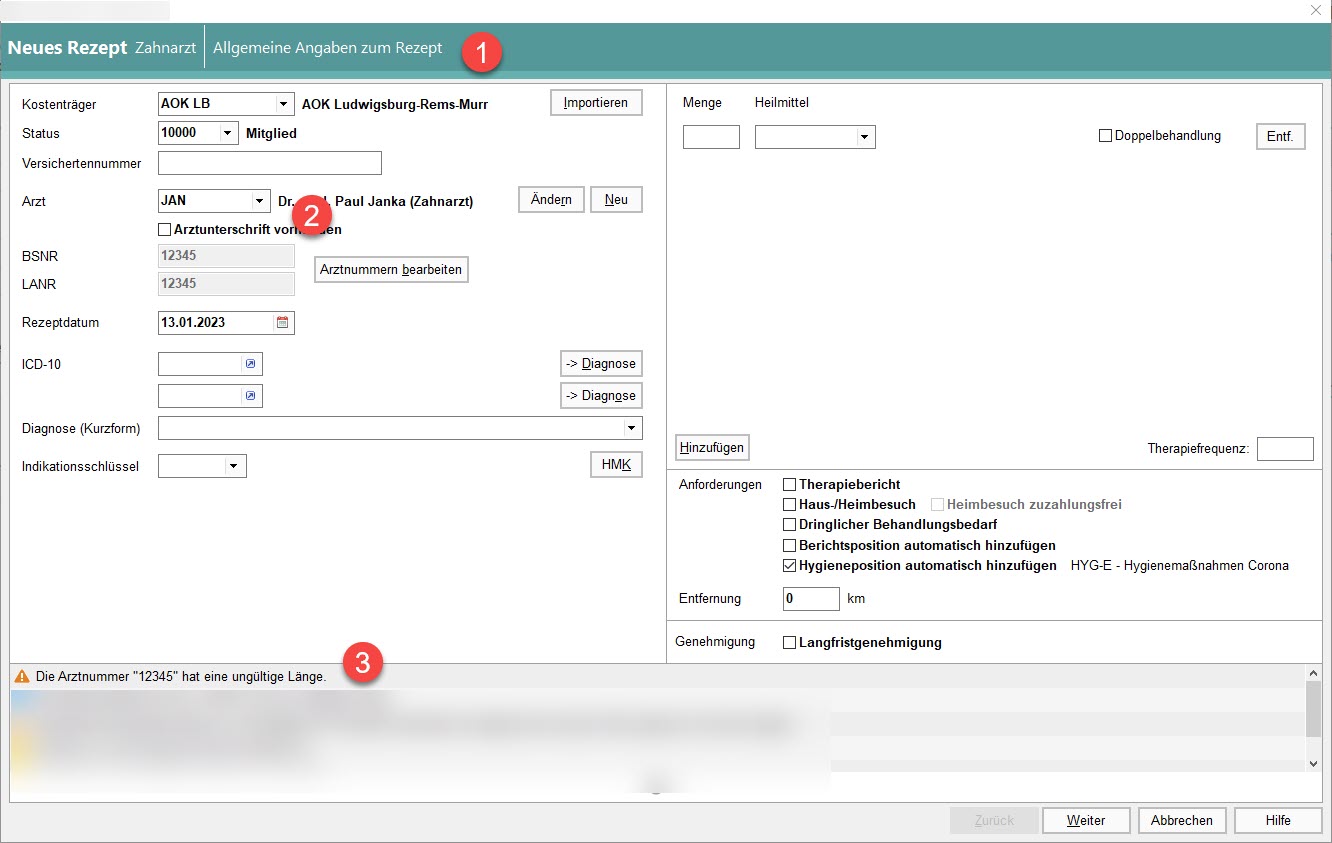
Task: Tick the Langfristgenehmigung checkbox
Action: (x=790, y=643)
